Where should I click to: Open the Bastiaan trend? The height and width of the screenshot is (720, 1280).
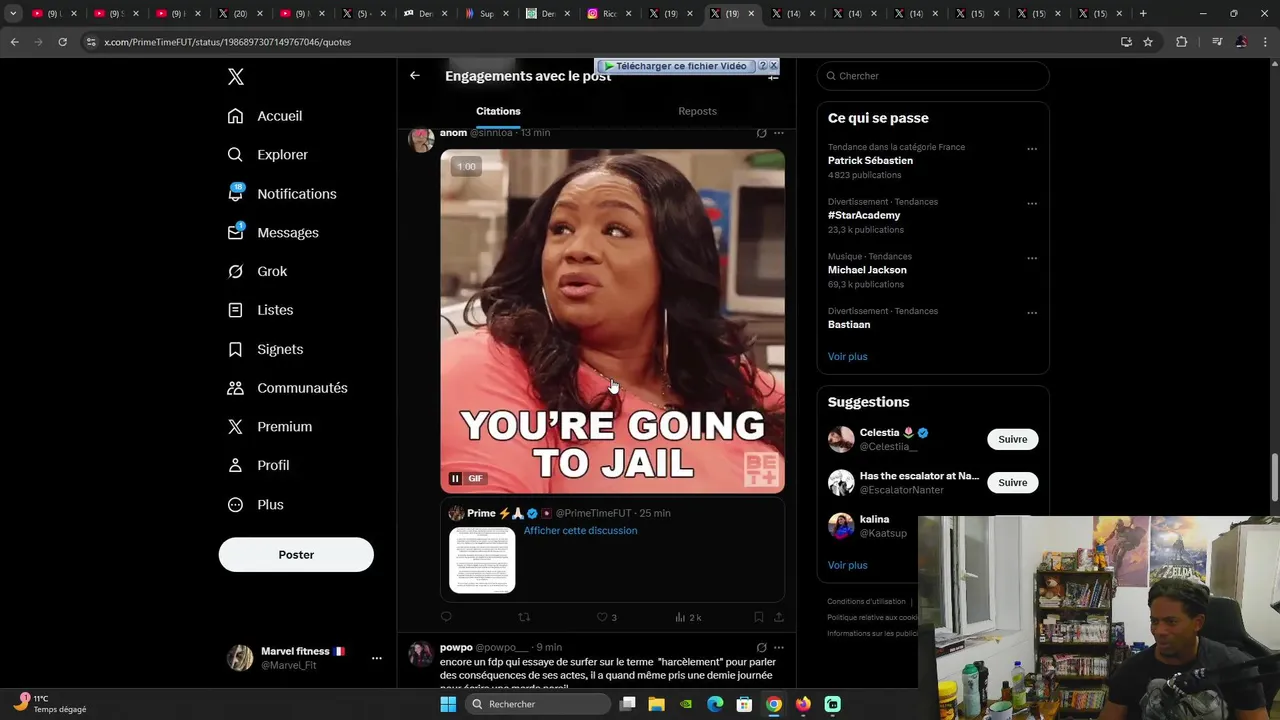(x=849, y=325)
